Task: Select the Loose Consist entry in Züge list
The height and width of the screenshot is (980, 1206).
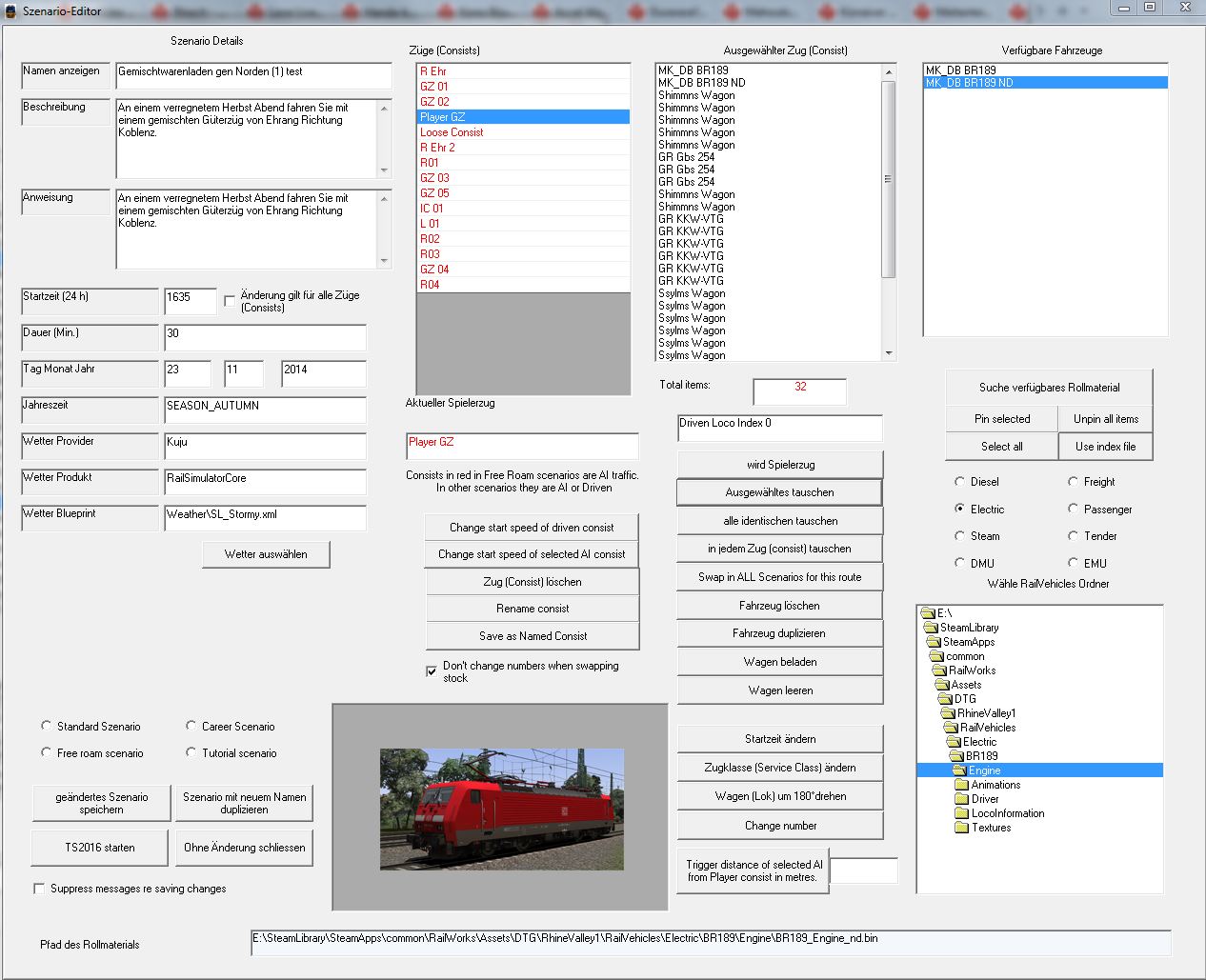Action: [452, 132]
